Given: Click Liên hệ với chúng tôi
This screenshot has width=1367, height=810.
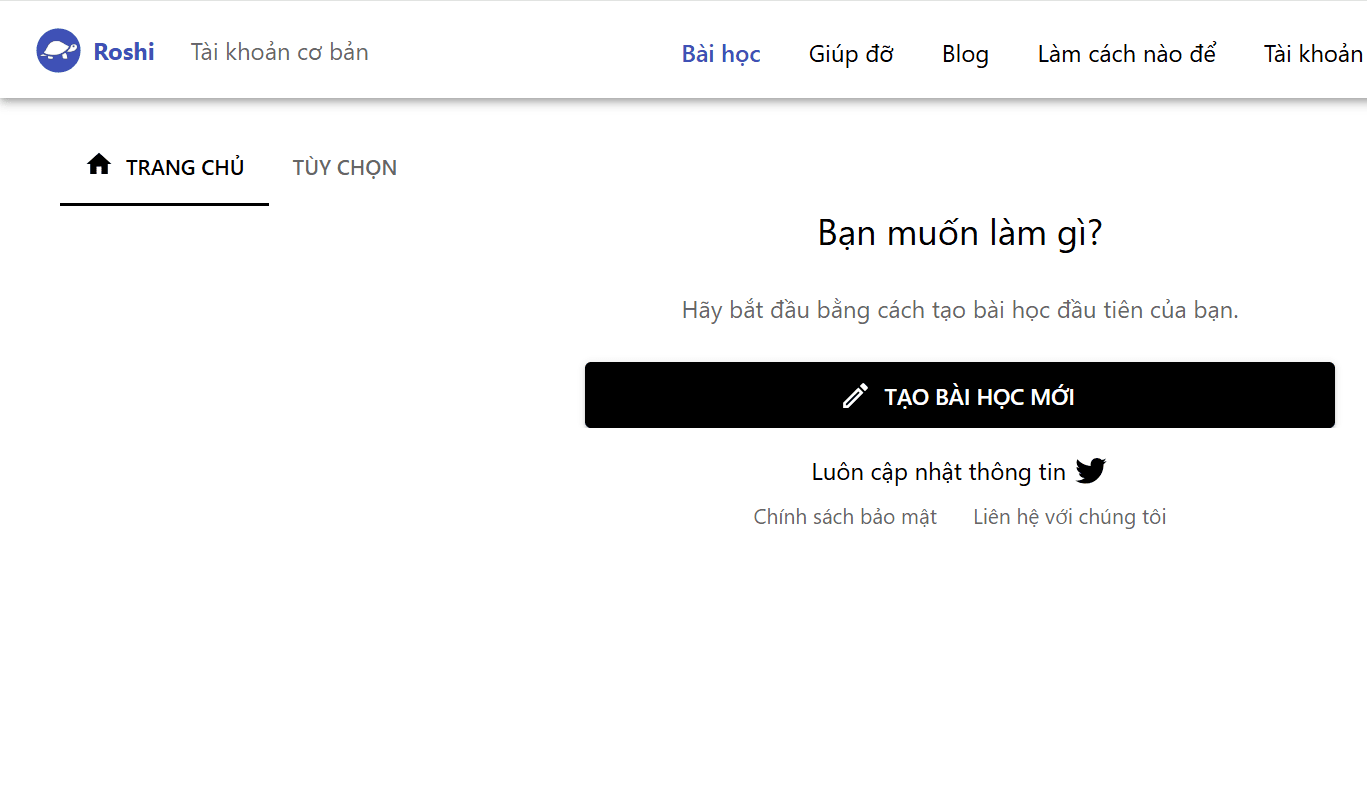Looking at the screenshot, I should click(x=1069, y=516).
